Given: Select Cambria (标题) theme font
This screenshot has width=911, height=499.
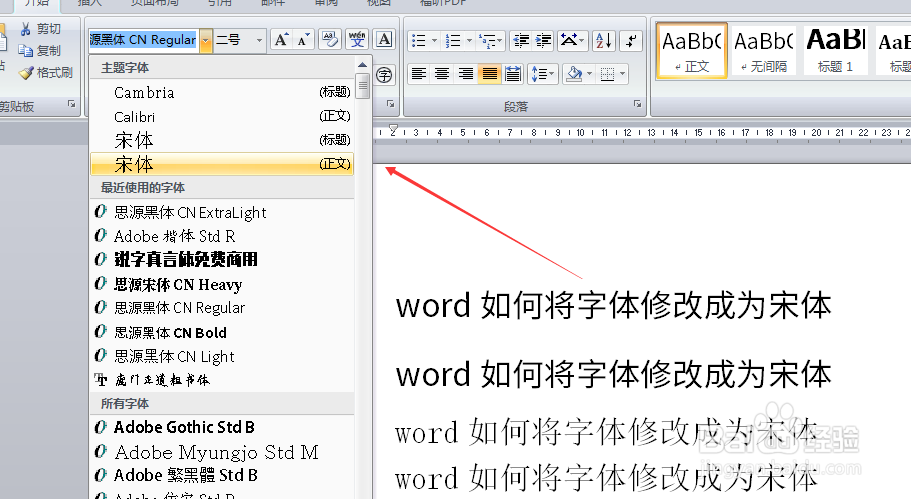Looking at the screenshot, I should [x=222, y=92].
